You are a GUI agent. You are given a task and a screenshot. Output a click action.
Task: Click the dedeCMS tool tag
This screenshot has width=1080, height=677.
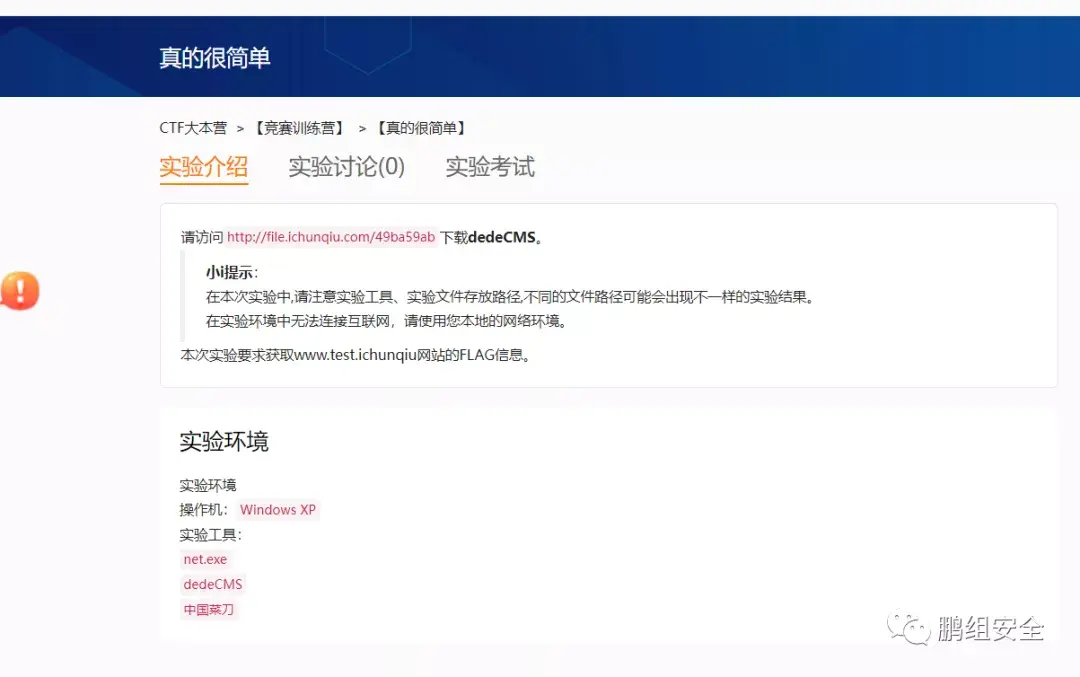(213, 584)
